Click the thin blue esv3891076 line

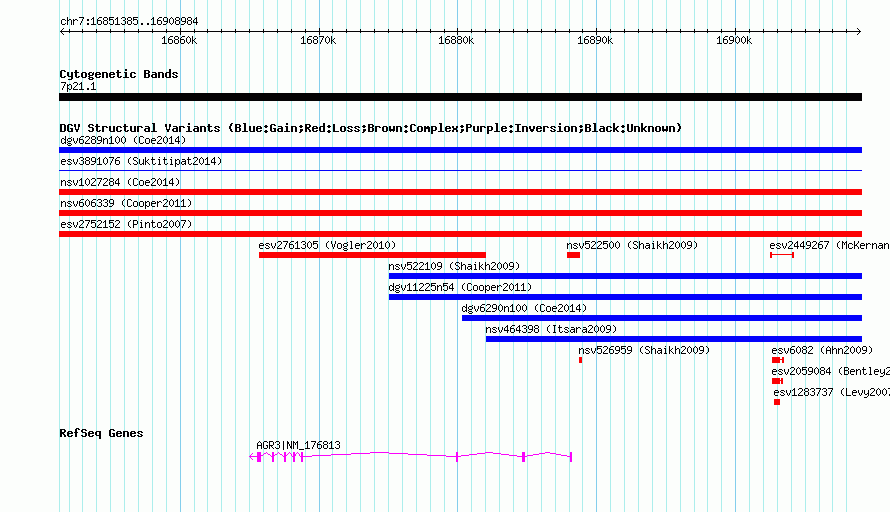coord(460,170)
